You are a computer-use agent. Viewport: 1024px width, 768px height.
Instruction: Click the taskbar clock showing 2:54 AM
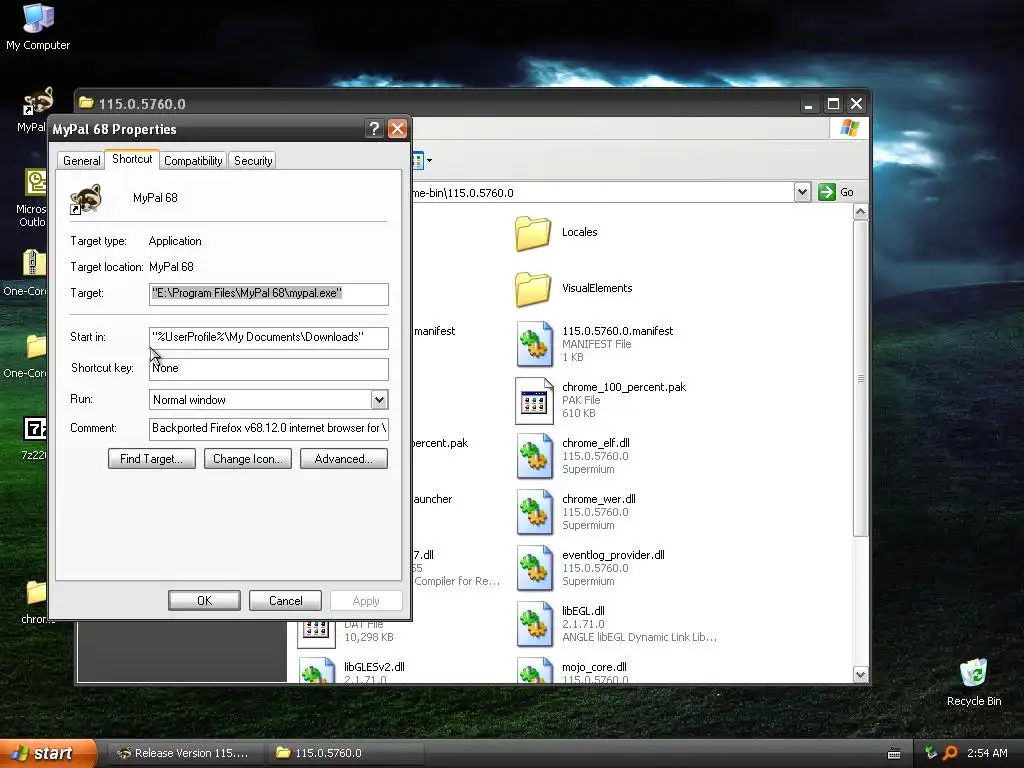tap(987, 753)
